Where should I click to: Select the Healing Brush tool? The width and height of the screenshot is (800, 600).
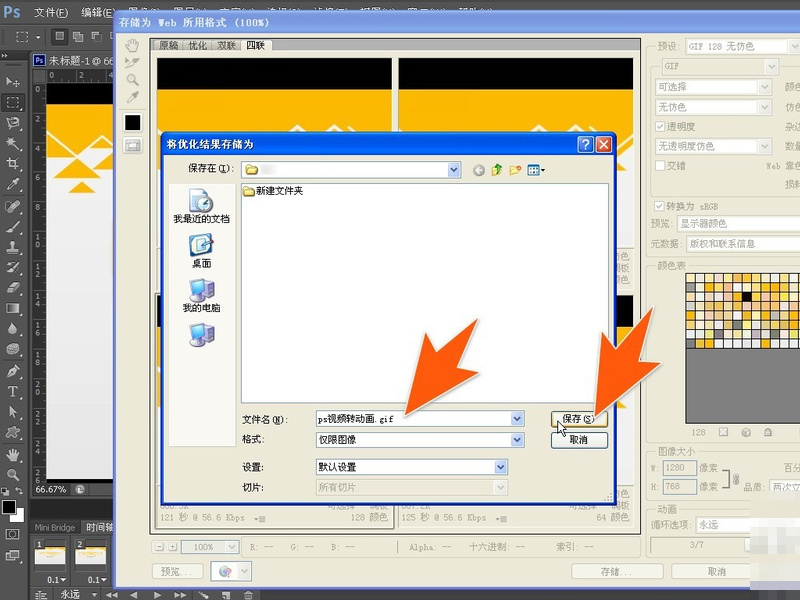tap(13, 207)
